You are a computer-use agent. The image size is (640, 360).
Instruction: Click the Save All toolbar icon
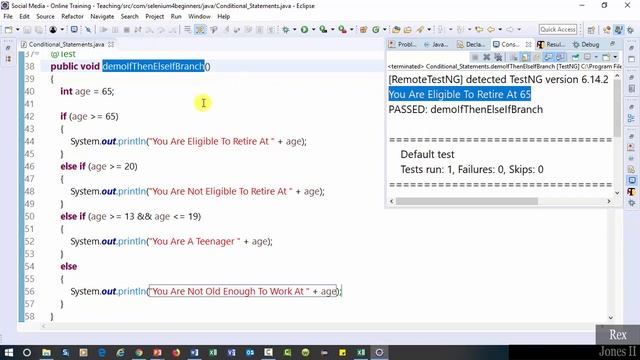[39, 29]
